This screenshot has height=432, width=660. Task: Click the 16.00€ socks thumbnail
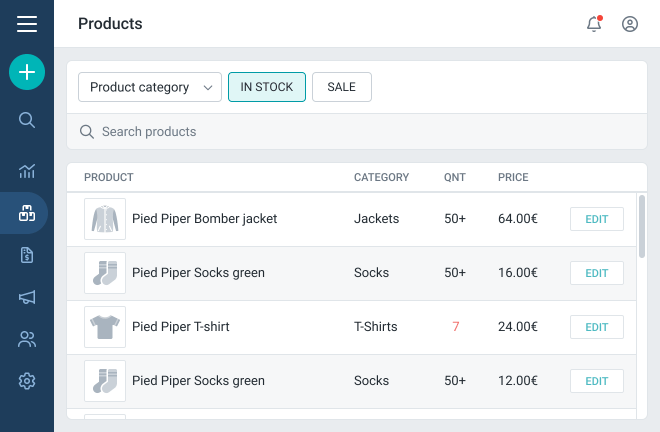click(105, 273)
